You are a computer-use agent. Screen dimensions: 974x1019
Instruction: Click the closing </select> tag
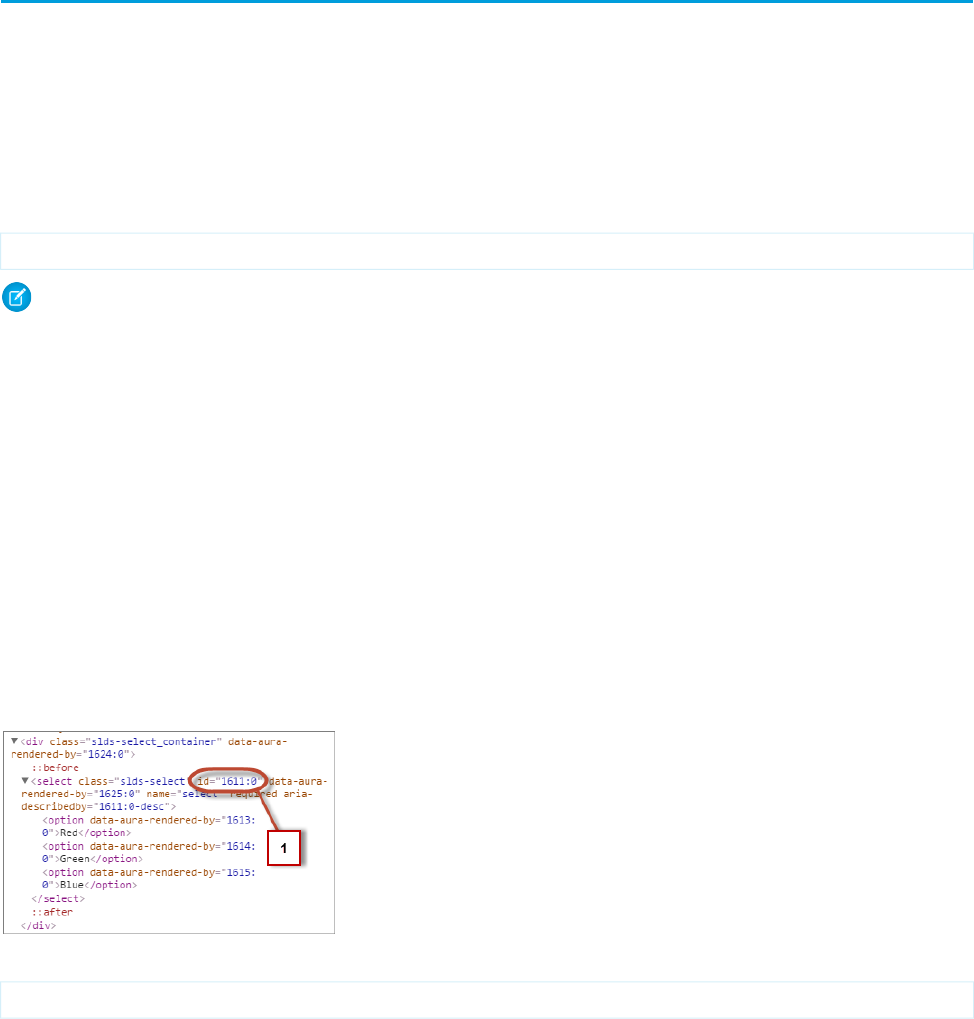(x=58, y=899)
